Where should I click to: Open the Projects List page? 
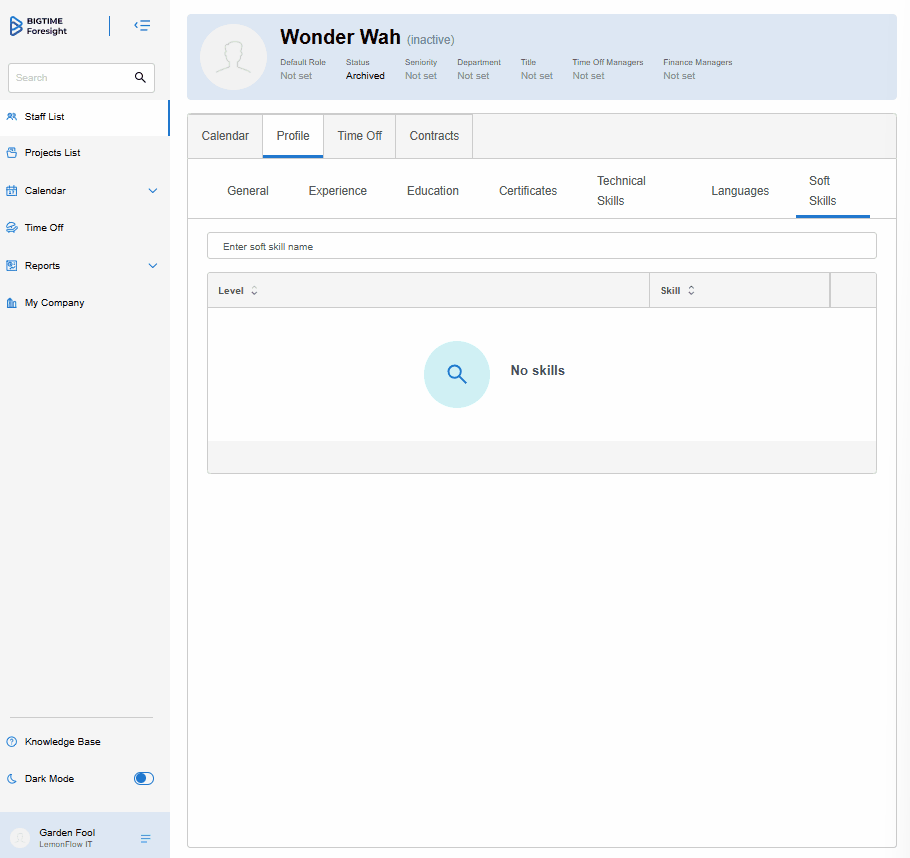(x=85, y=153)
